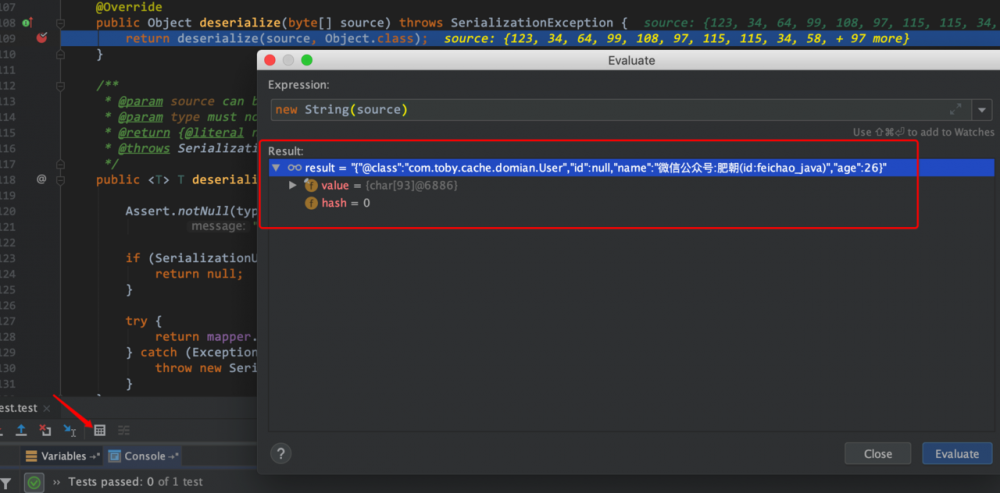Collapse the code fold marker on line 108
Screen dimensions: 1000x493
point(60,23)
